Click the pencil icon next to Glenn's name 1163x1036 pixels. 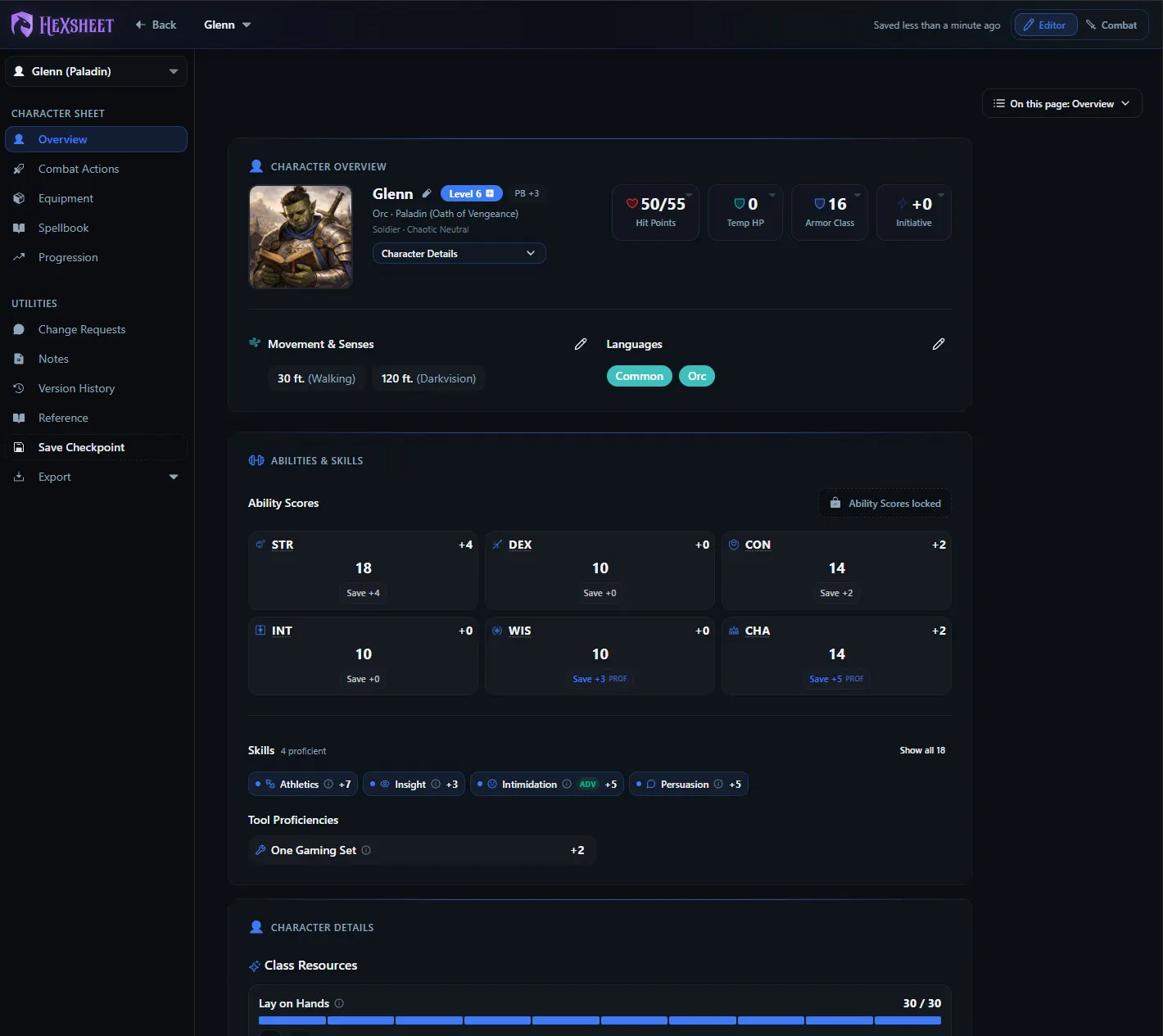tap(427, 194)
